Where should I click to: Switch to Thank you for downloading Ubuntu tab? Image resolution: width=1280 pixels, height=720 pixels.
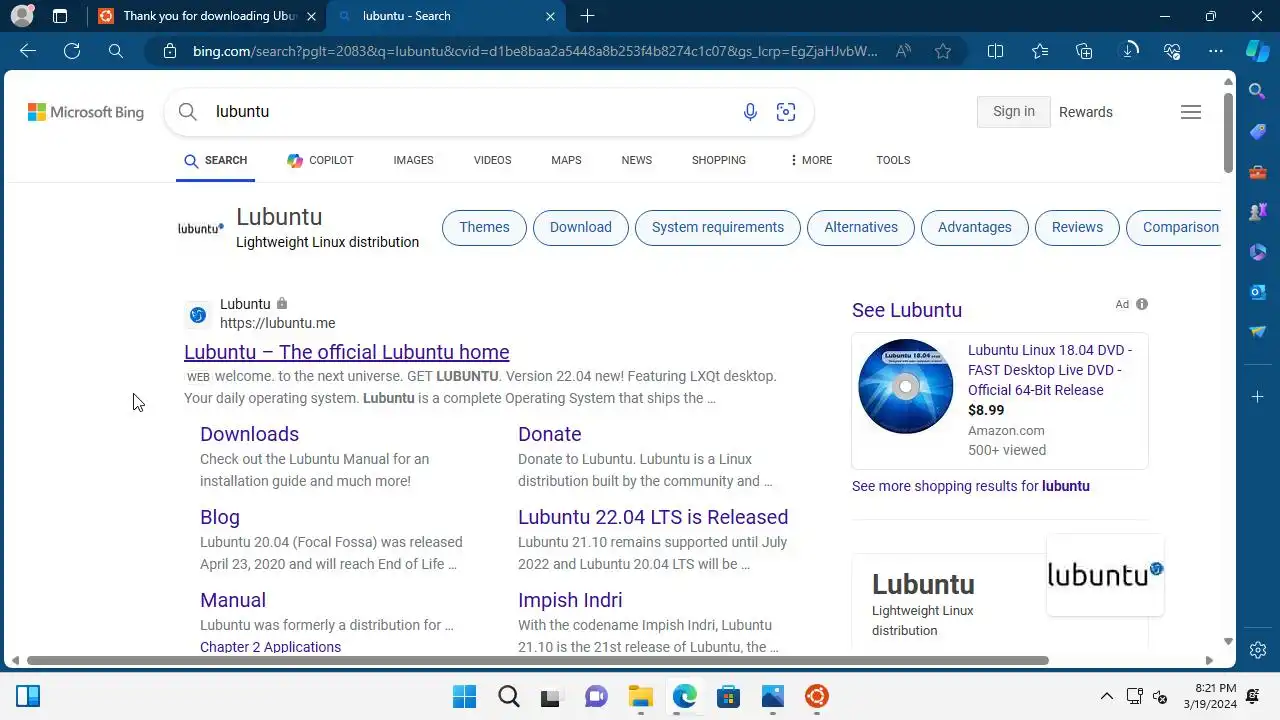(x=206, y=16)
